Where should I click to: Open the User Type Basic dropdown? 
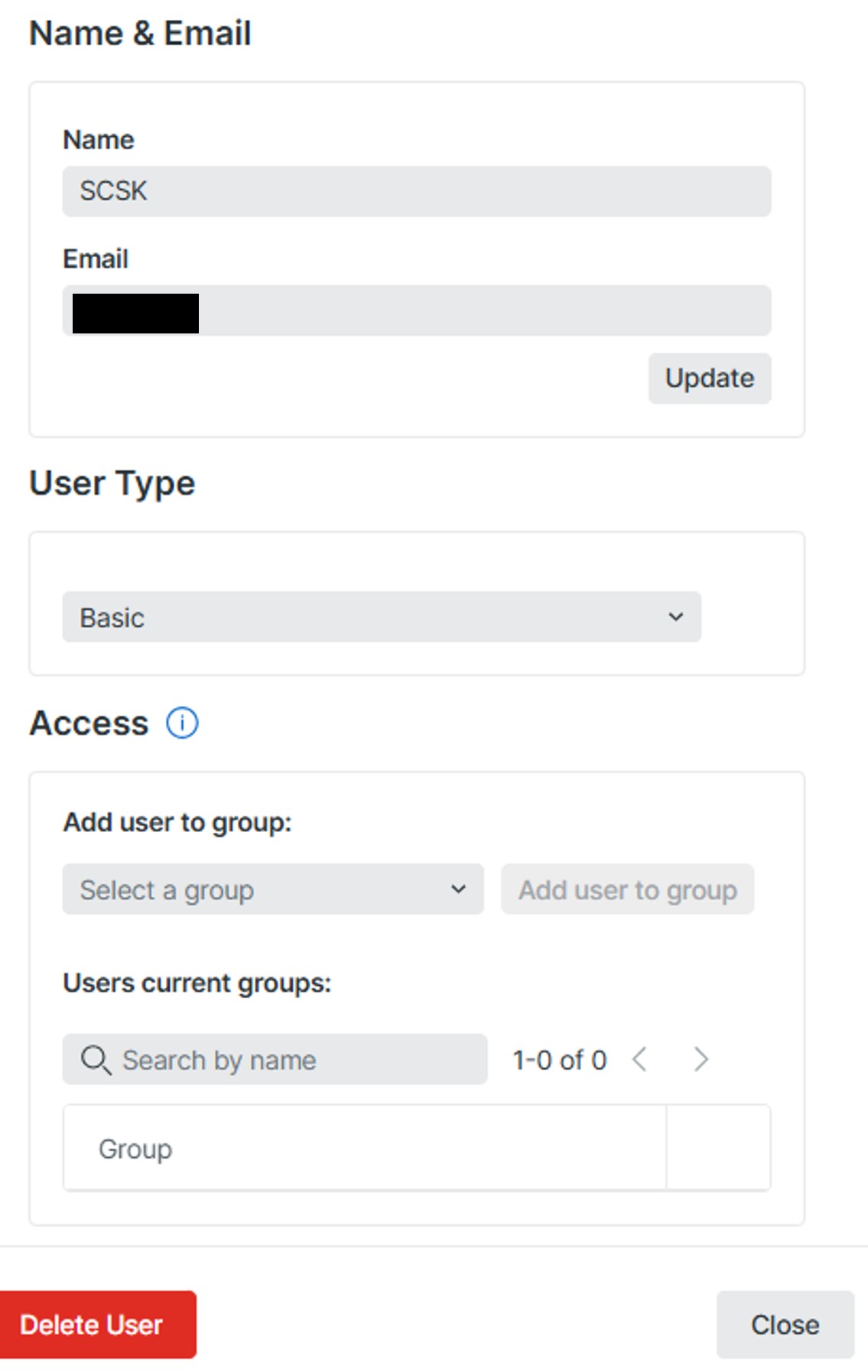[381, 617]
